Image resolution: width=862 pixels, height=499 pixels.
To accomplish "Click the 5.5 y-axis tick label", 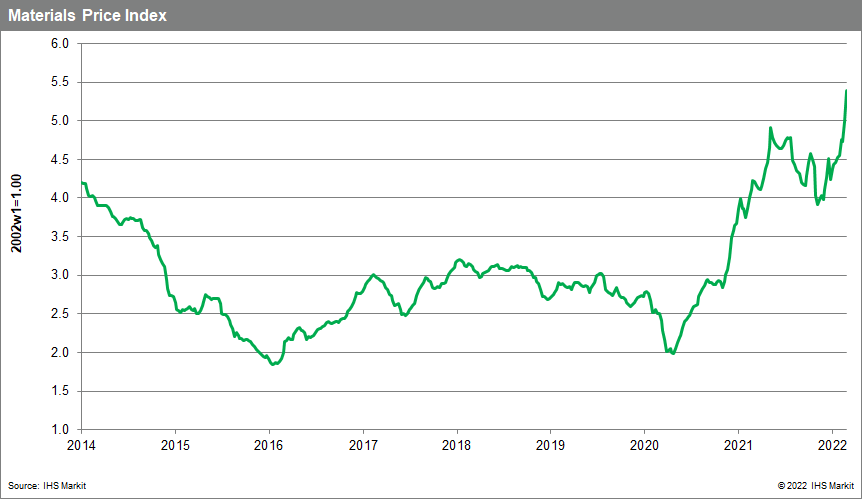I will tap(59, 83).
